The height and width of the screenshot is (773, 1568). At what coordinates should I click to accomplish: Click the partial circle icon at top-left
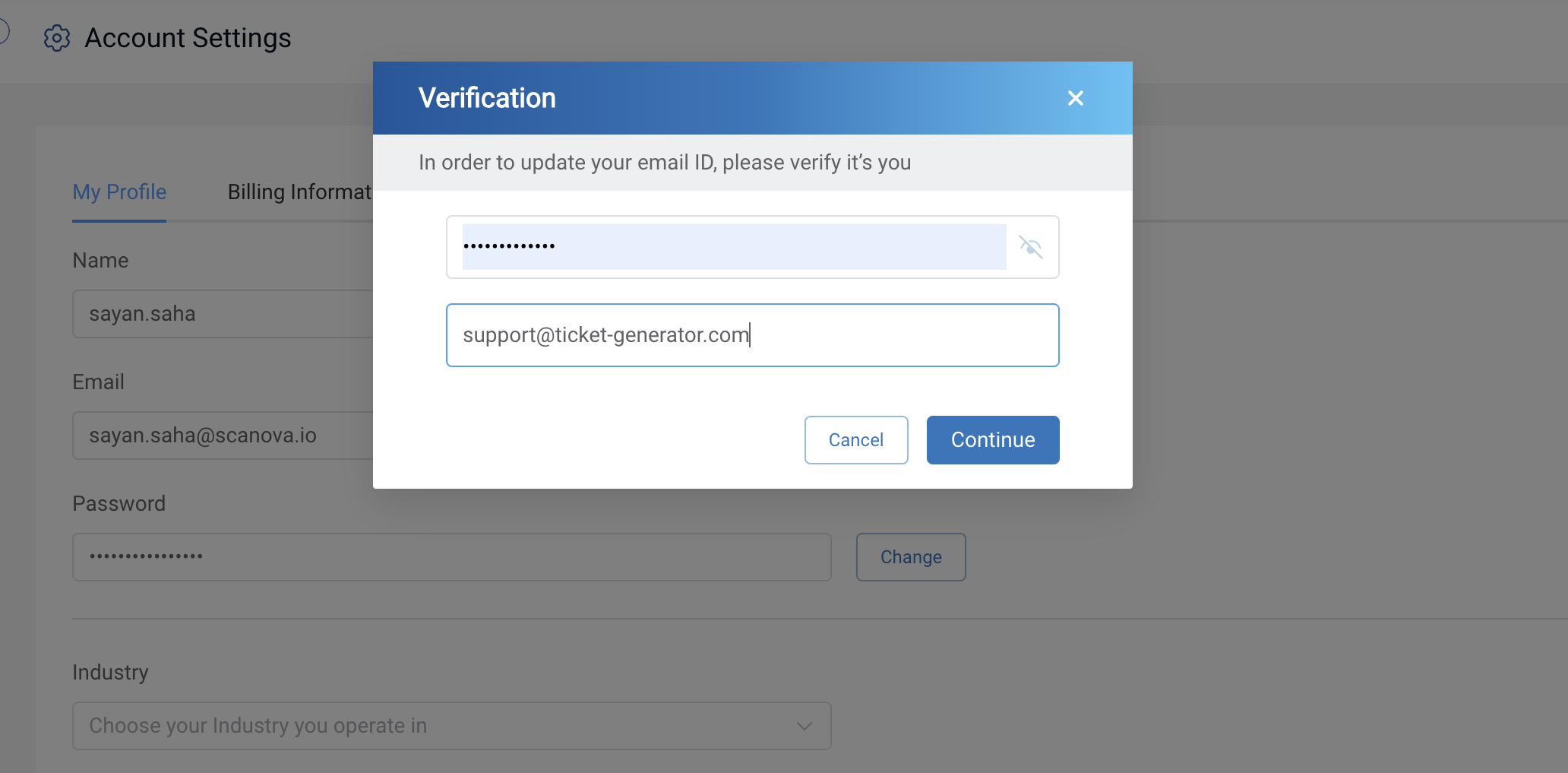click(4, 31)
